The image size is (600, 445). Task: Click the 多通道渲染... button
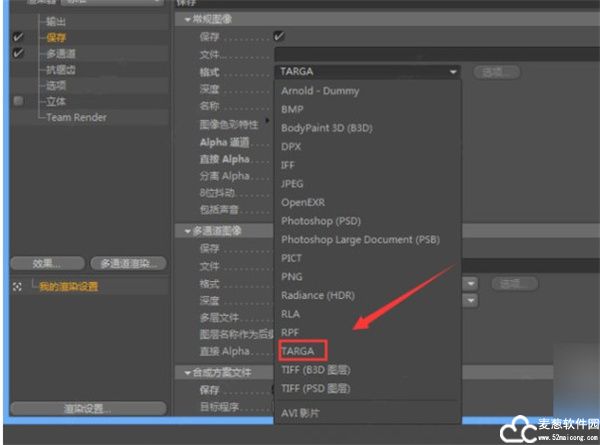(127, 263)
